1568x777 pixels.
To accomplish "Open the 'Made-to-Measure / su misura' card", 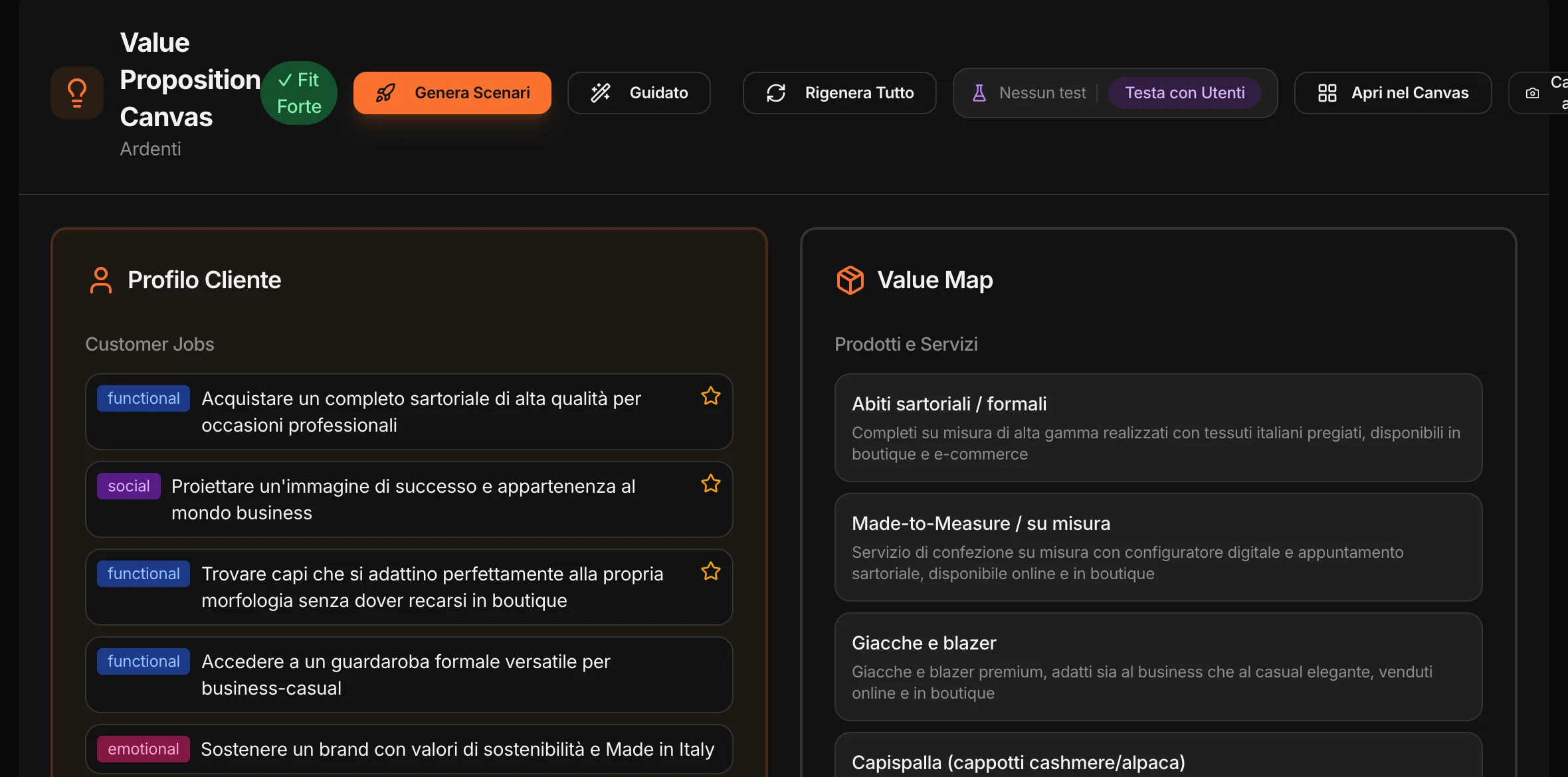I will click(1158, 547).
